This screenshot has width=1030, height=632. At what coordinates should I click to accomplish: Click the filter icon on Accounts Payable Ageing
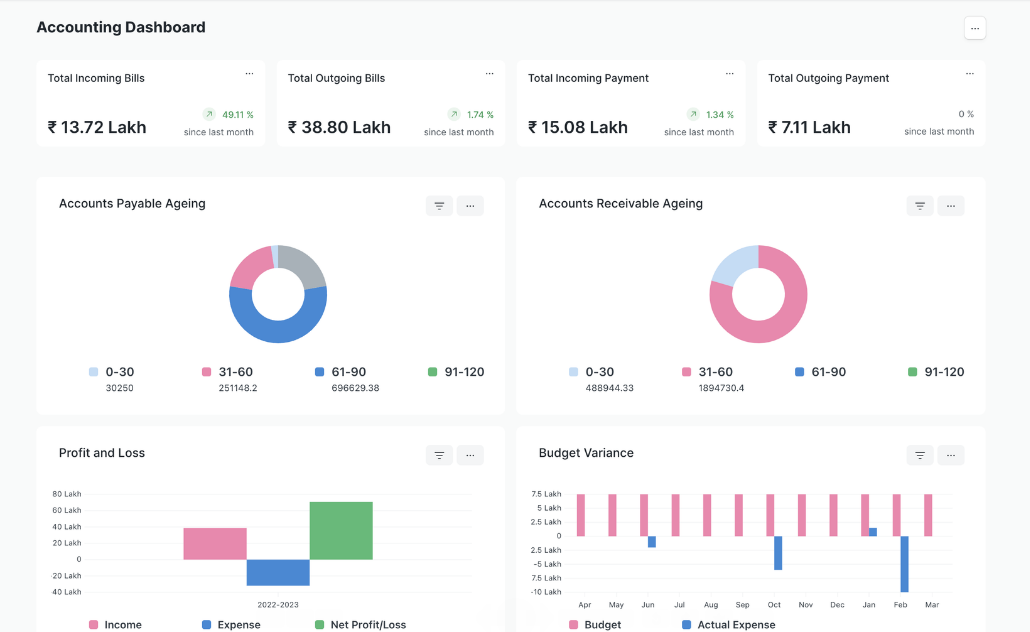pyautogui.click(x=439, y=206)
